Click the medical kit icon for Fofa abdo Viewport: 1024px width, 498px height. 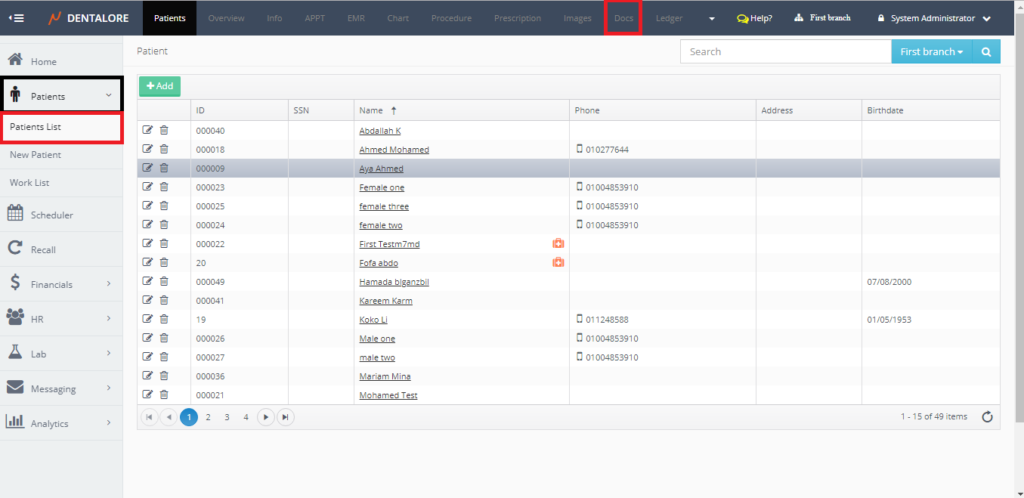tap(558, 262)
